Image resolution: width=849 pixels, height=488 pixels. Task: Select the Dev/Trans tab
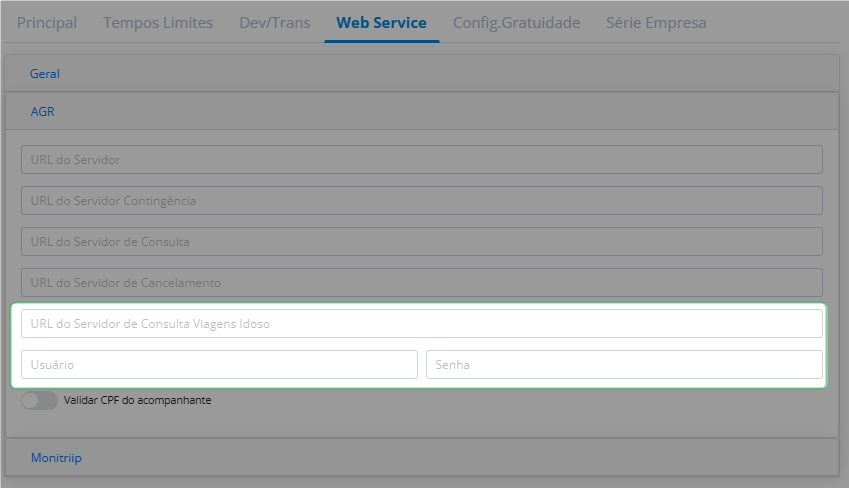(275, 23)
